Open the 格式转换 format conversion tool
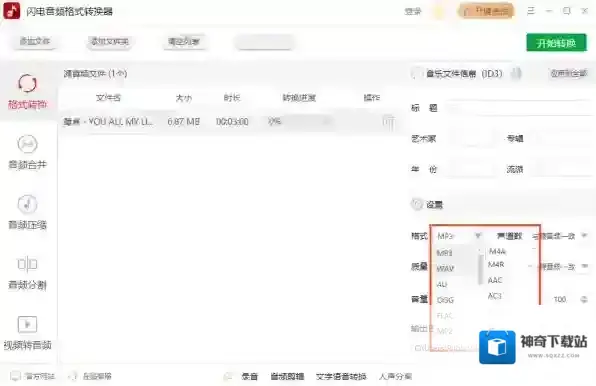The width and height of the screenshot is (596, 386). 27,91
